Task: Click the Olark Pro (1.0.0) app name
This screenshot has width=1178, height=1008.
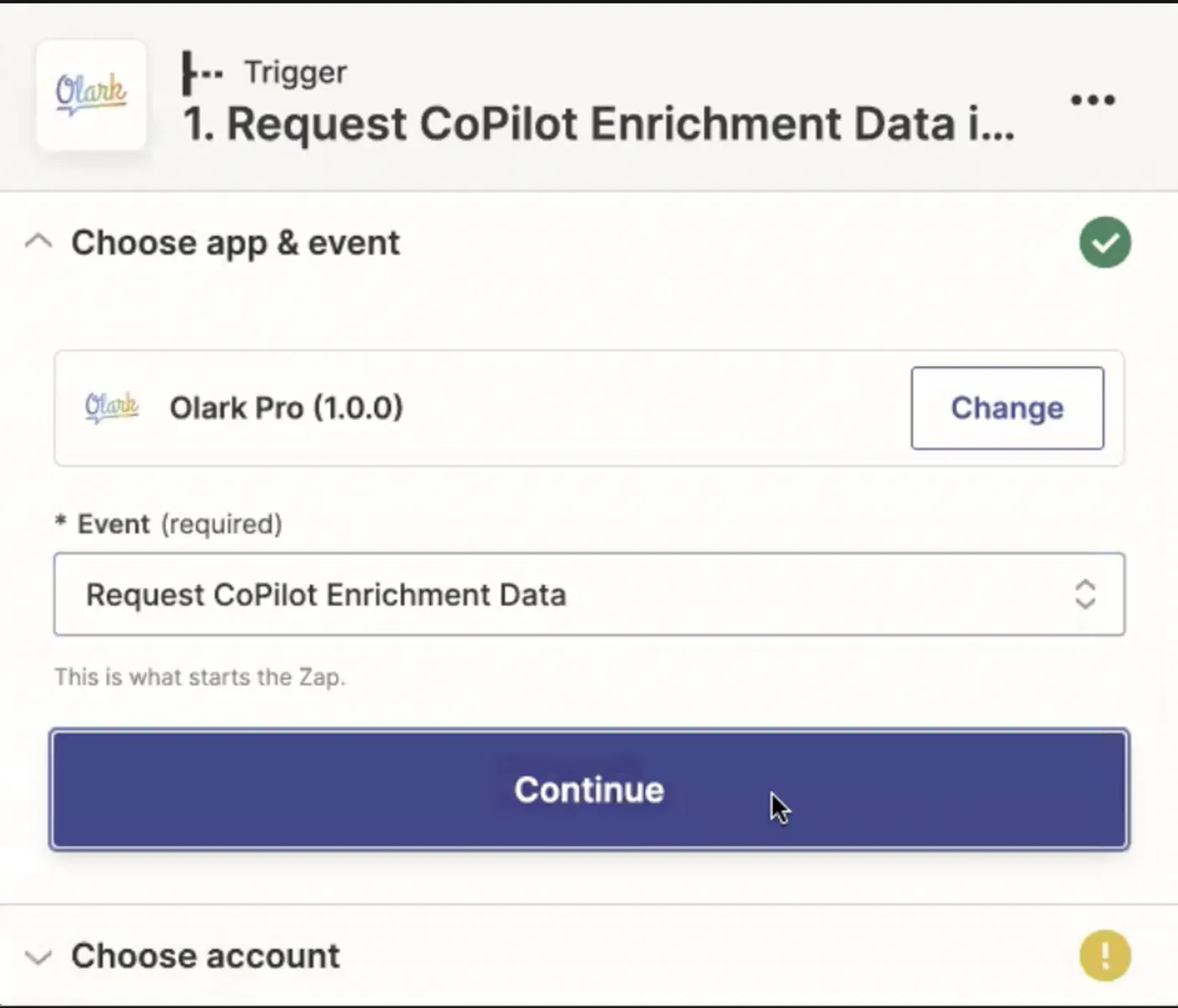Action: tap(287, 408)
